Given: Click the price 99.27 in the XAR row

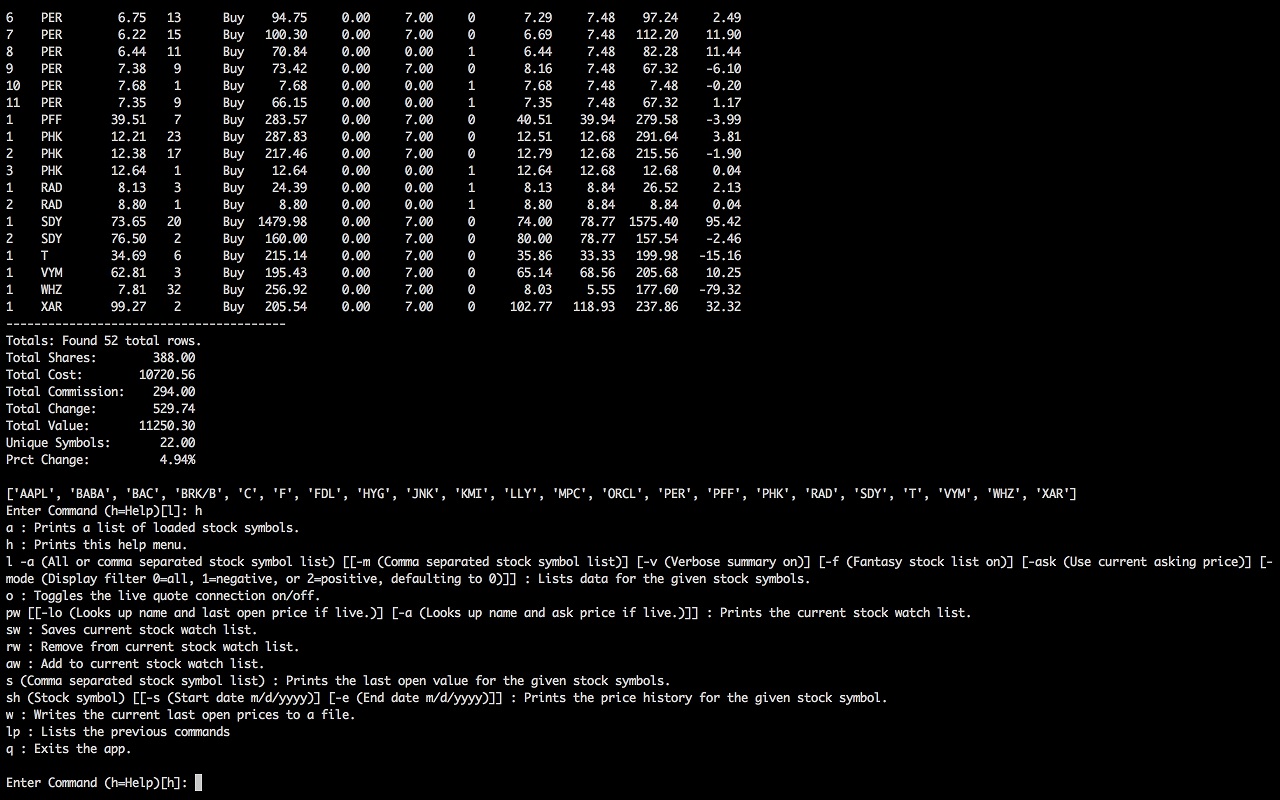Looking at the screenshot, I should coord(129,307).
